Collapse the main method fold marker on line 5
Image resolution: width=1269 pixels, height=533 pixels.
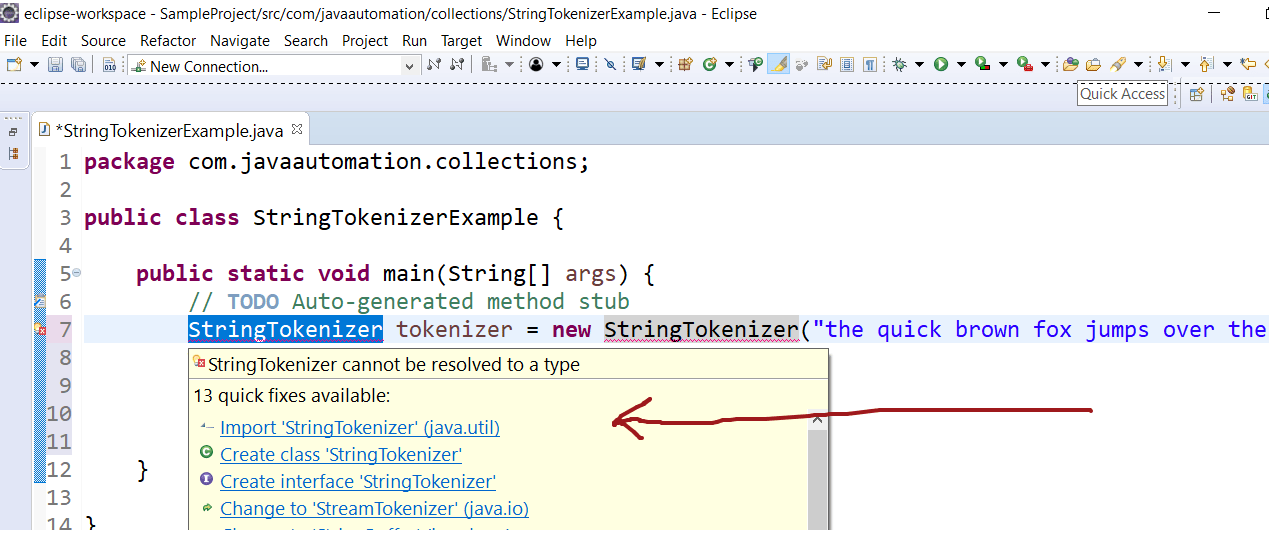pos(77,273)
